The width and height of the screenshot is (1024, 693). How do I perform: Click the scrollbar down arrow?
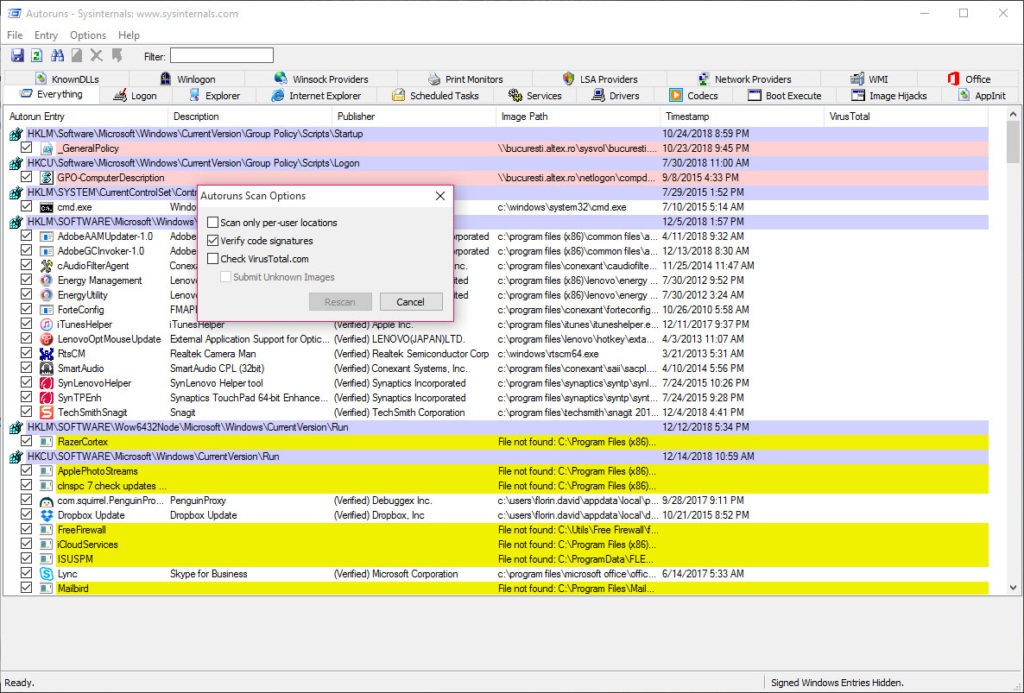tap(1013, 587)
